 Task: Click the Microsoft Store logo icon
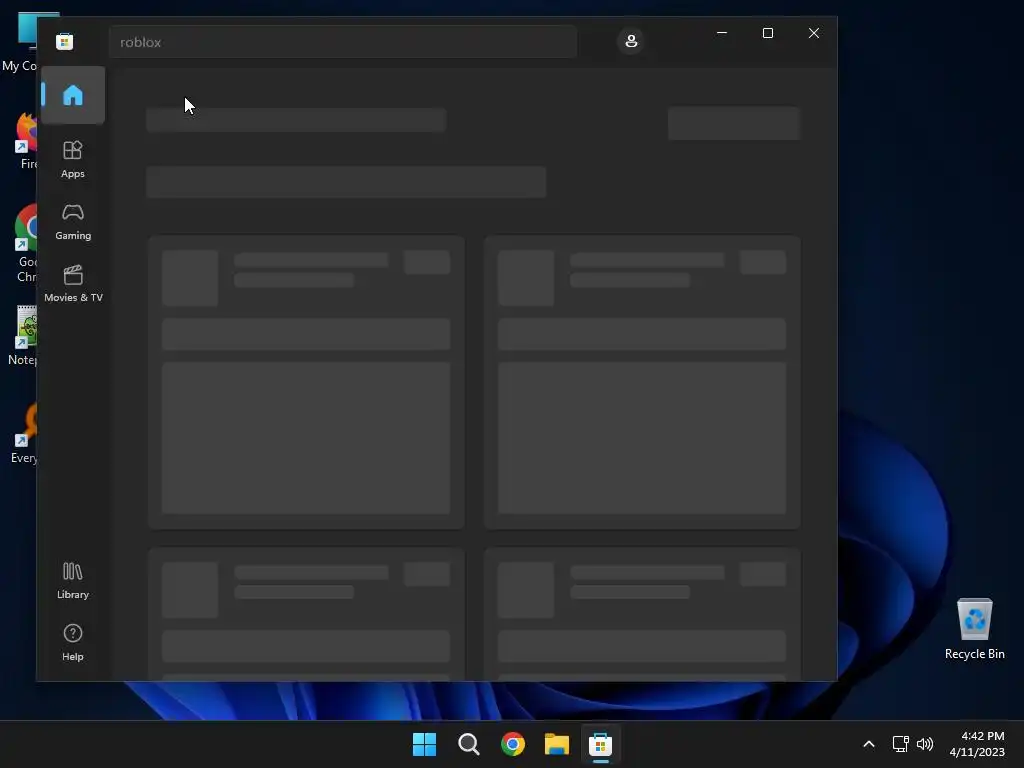(x=65, y=42)
